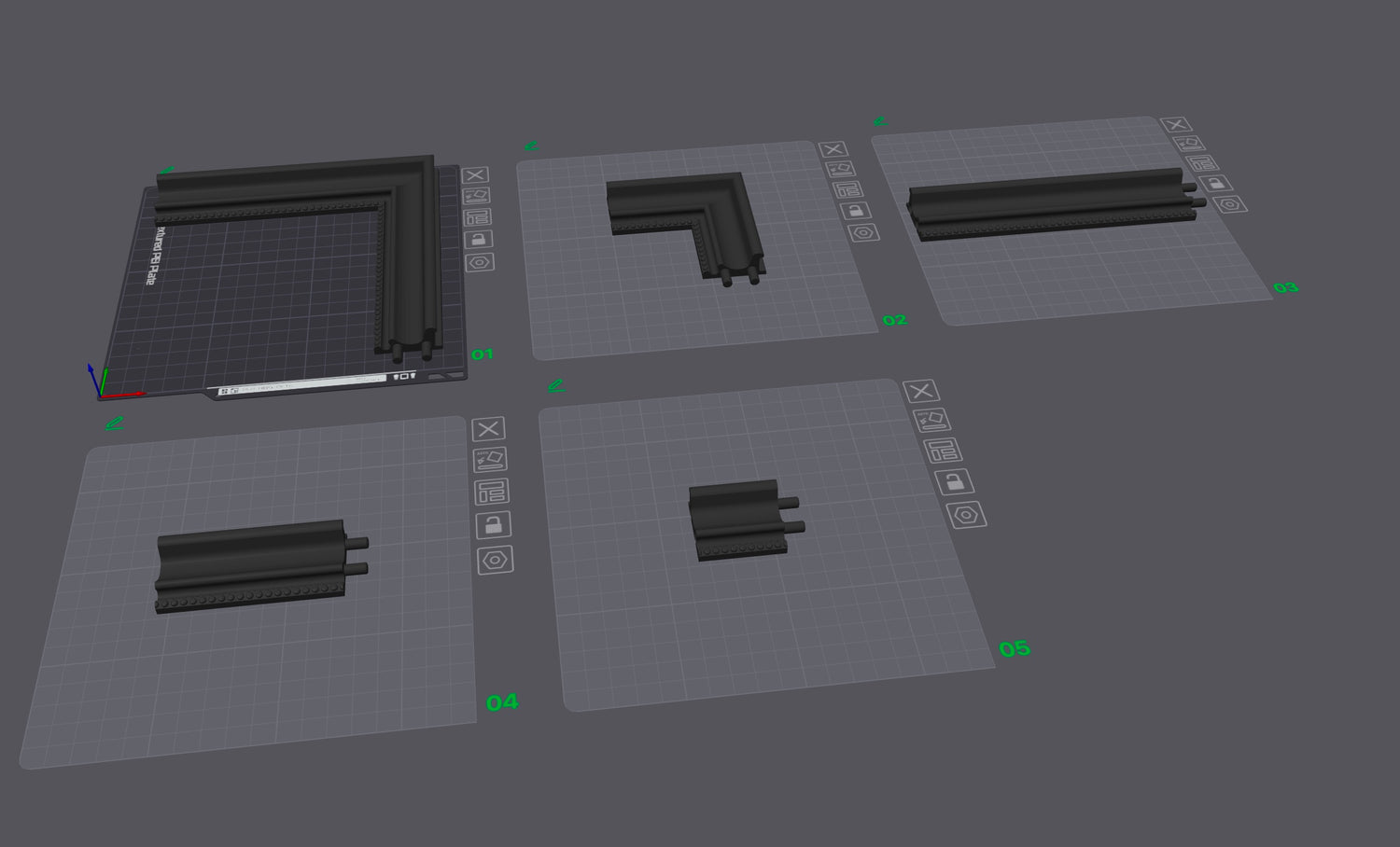The height and width of the screenshot is (847, 1400).
Task: Arrange objects on plate 04
Action: 491,492
